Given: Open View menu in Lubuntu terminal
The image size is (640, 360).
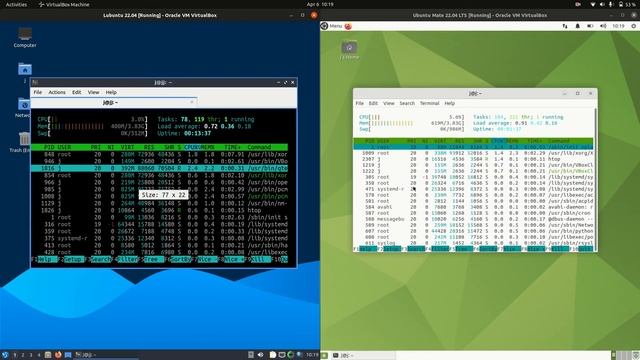Looking at the screenshot, I should [x=93, y=92].
